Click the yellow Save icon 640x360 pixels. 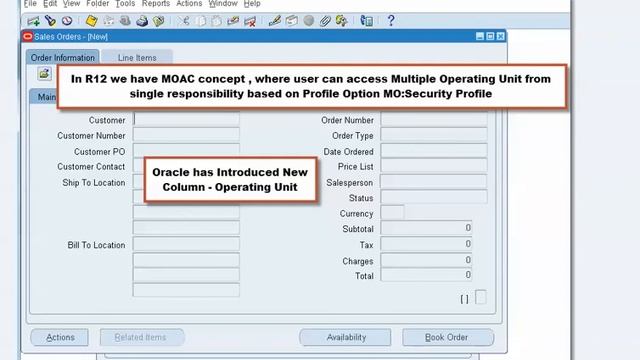tap(91, 21)
